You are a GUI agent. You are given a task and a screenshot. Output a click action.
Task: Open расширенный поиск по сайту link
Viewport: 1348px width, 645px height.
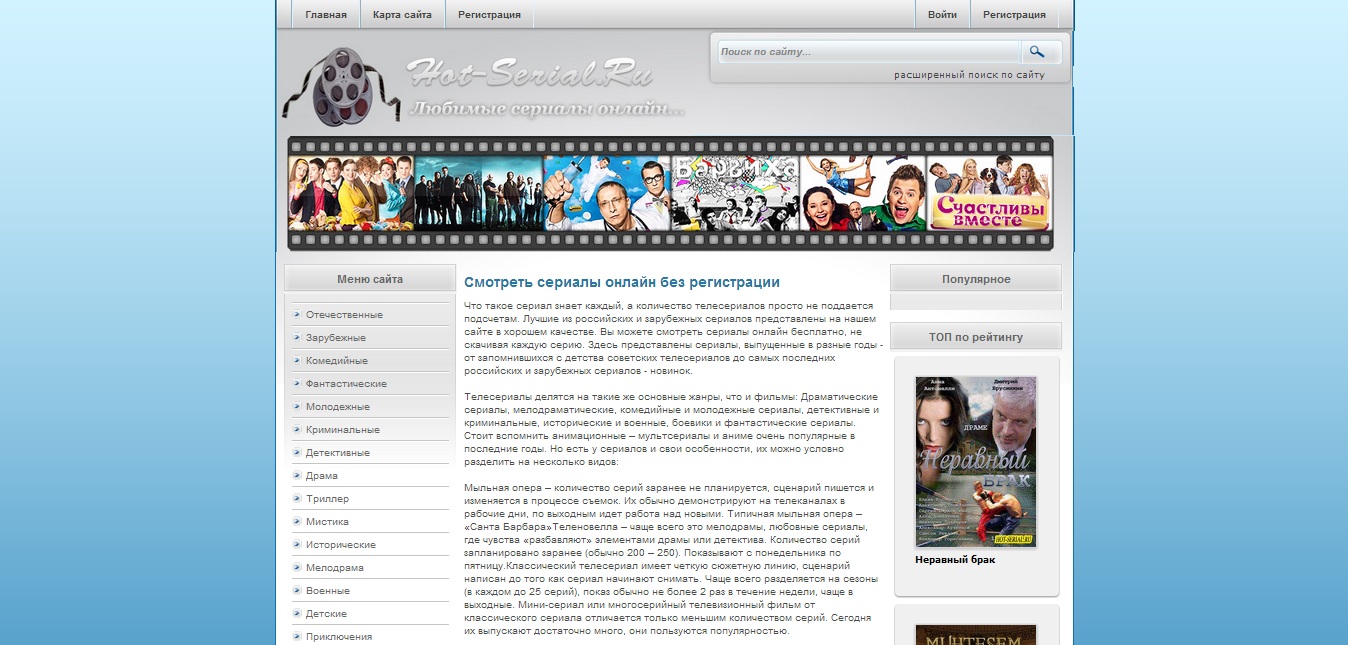click(x=969, y=75)
